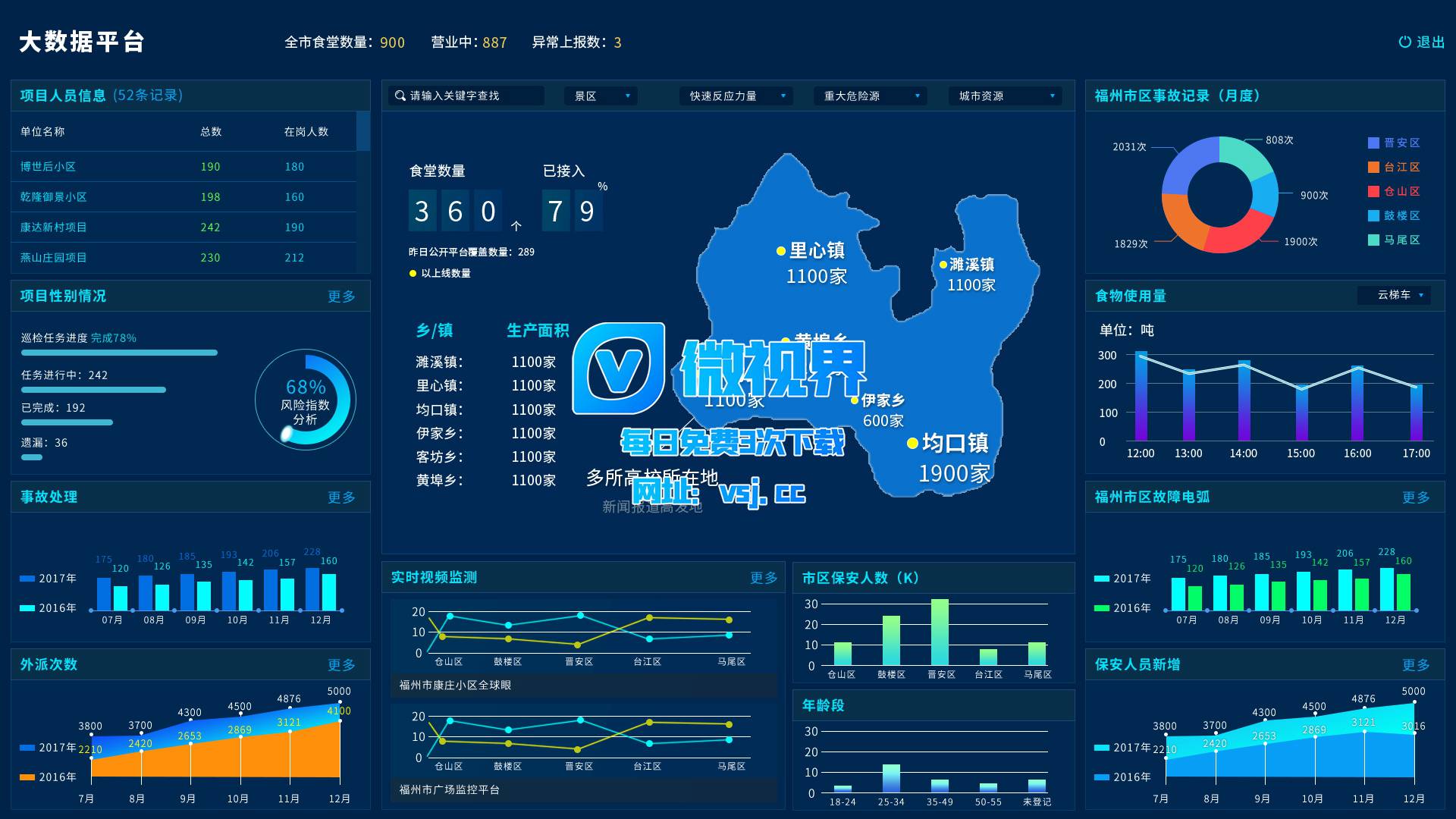The height and width of the screenshot is (819, 1456).
Task: Open the 景区 dropdown
Action: click(600, 96)
